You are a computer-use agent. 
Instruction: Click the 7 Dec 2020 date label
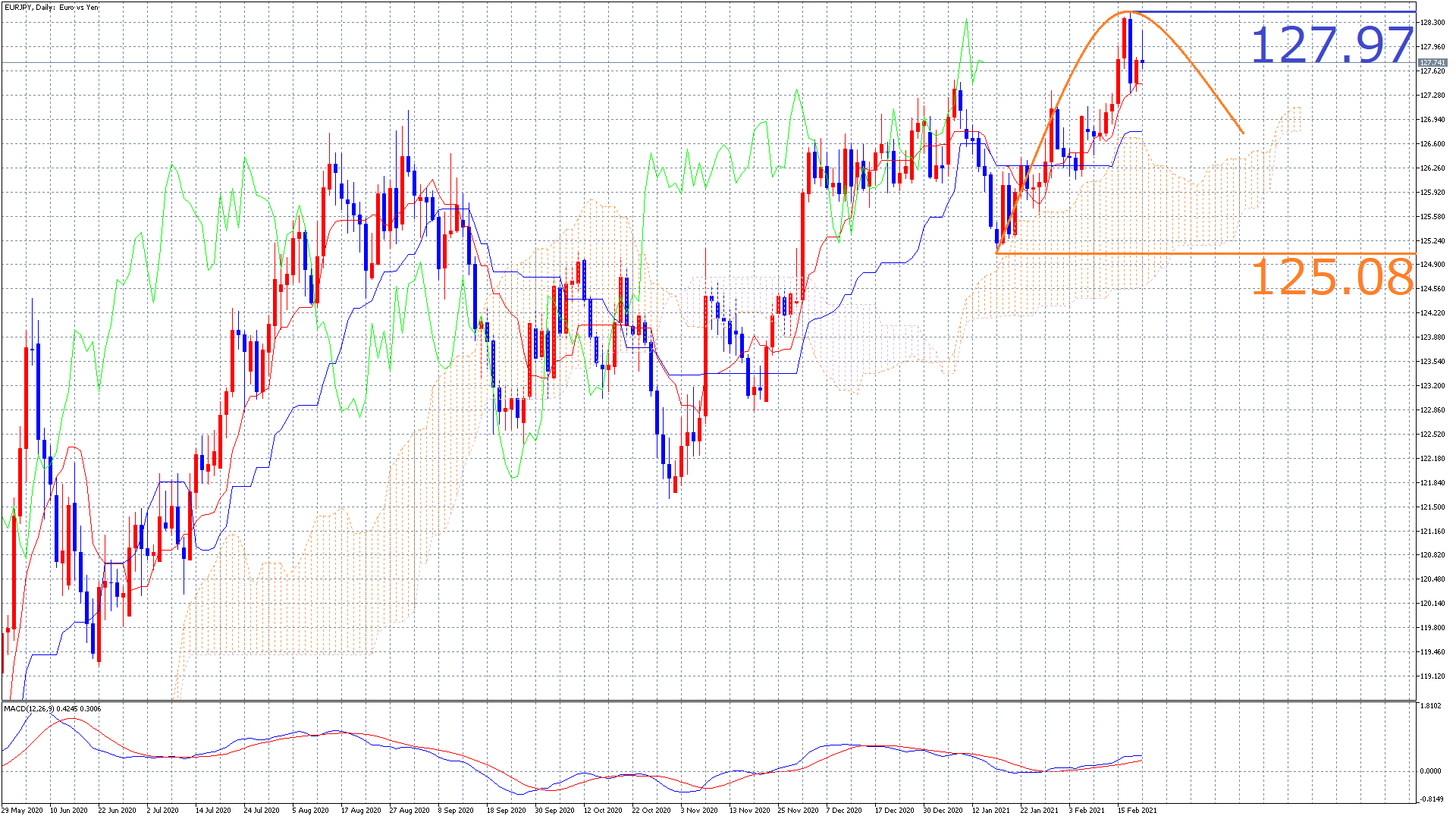pos(844,811)
